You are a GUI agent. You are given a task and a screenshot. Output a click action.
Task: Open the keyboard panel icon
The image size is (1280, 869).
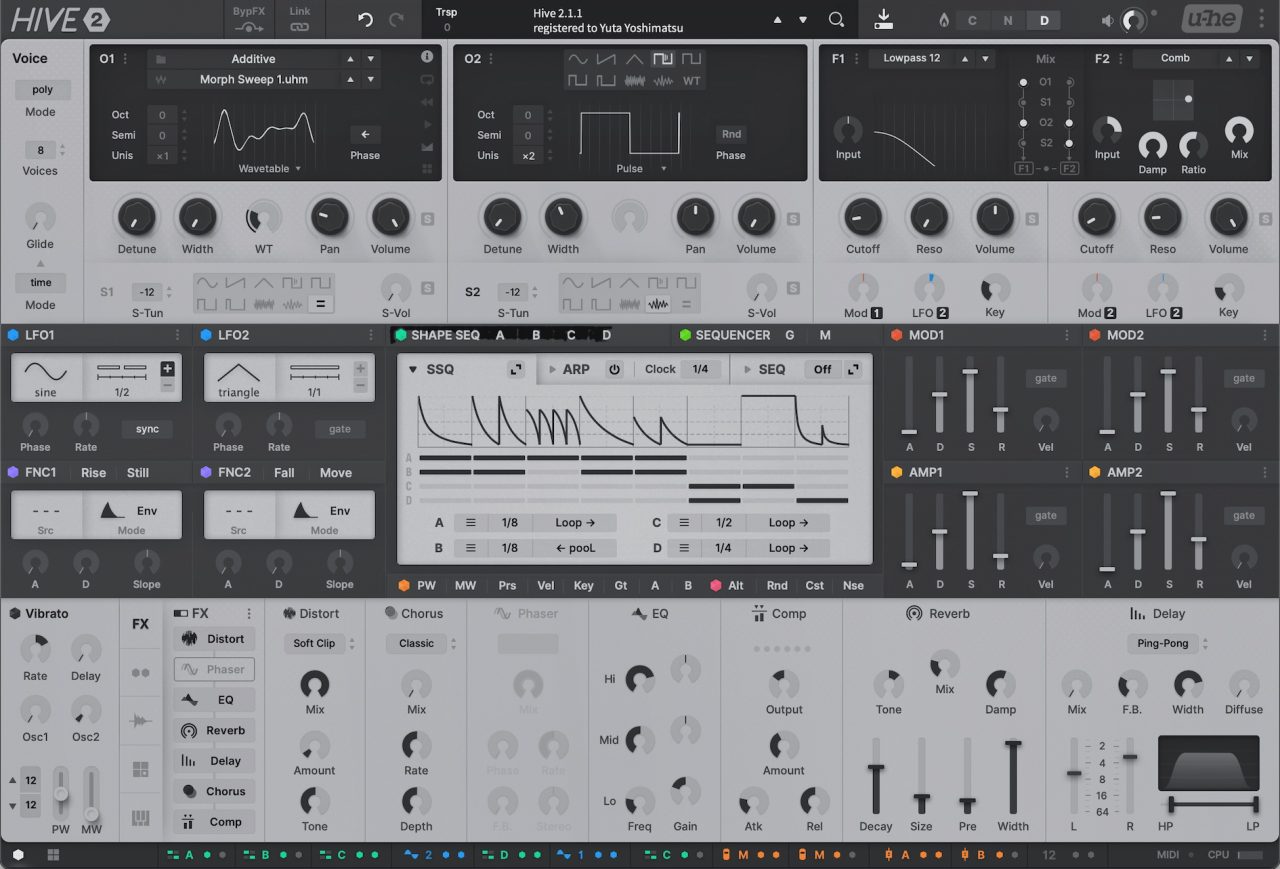click(140, 819)
